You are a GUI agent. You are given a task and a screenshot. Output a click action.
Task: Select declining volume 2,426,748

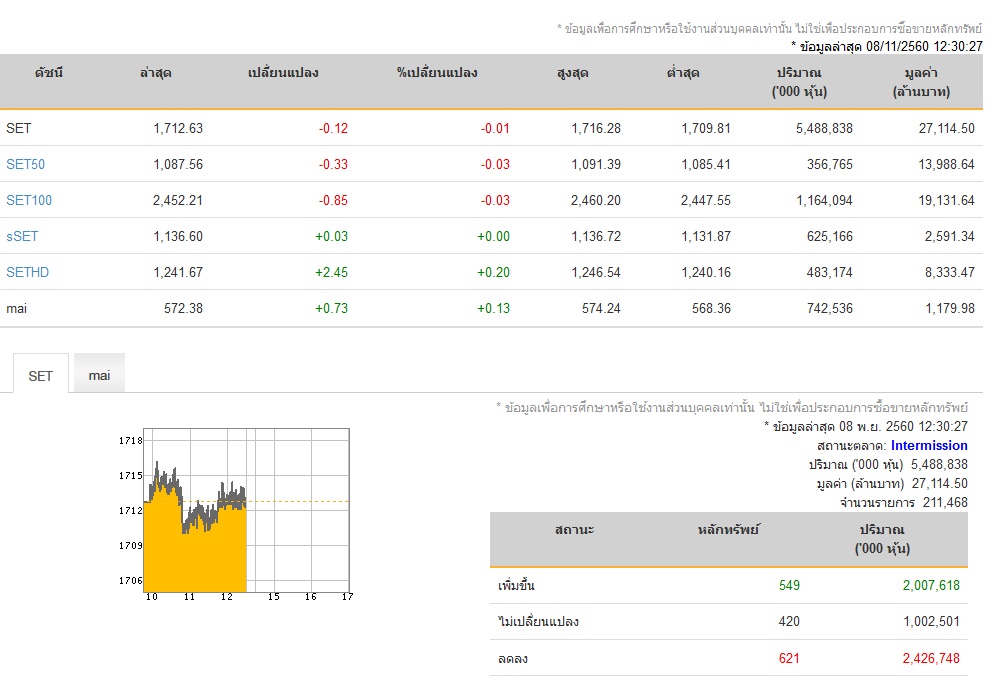(931, 659)
